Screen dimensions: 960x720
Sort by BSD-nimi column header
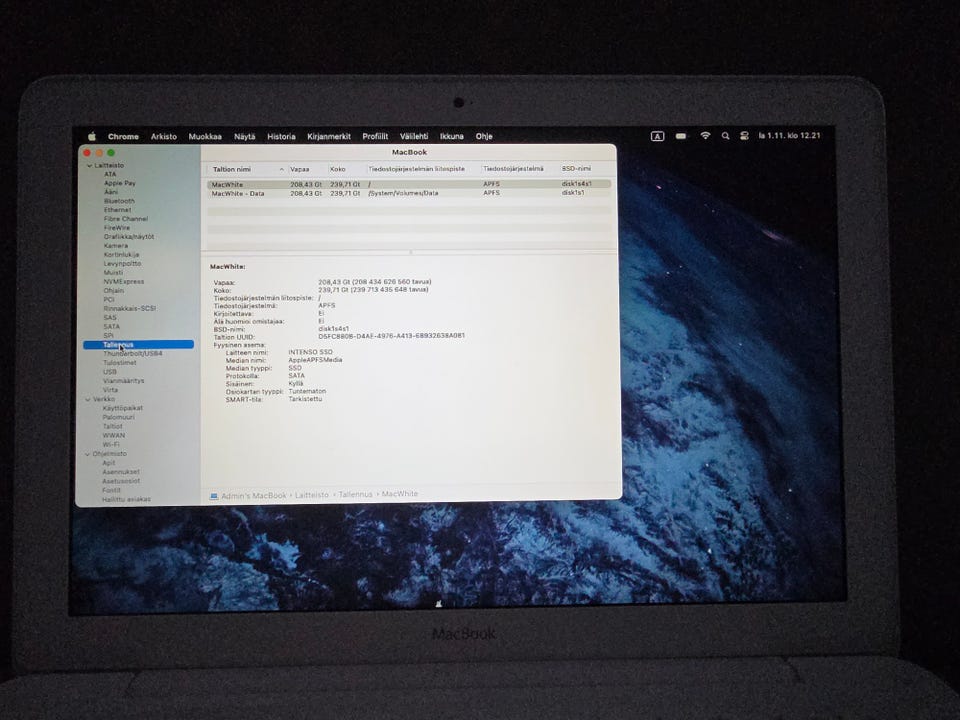(x=576, y=168)
